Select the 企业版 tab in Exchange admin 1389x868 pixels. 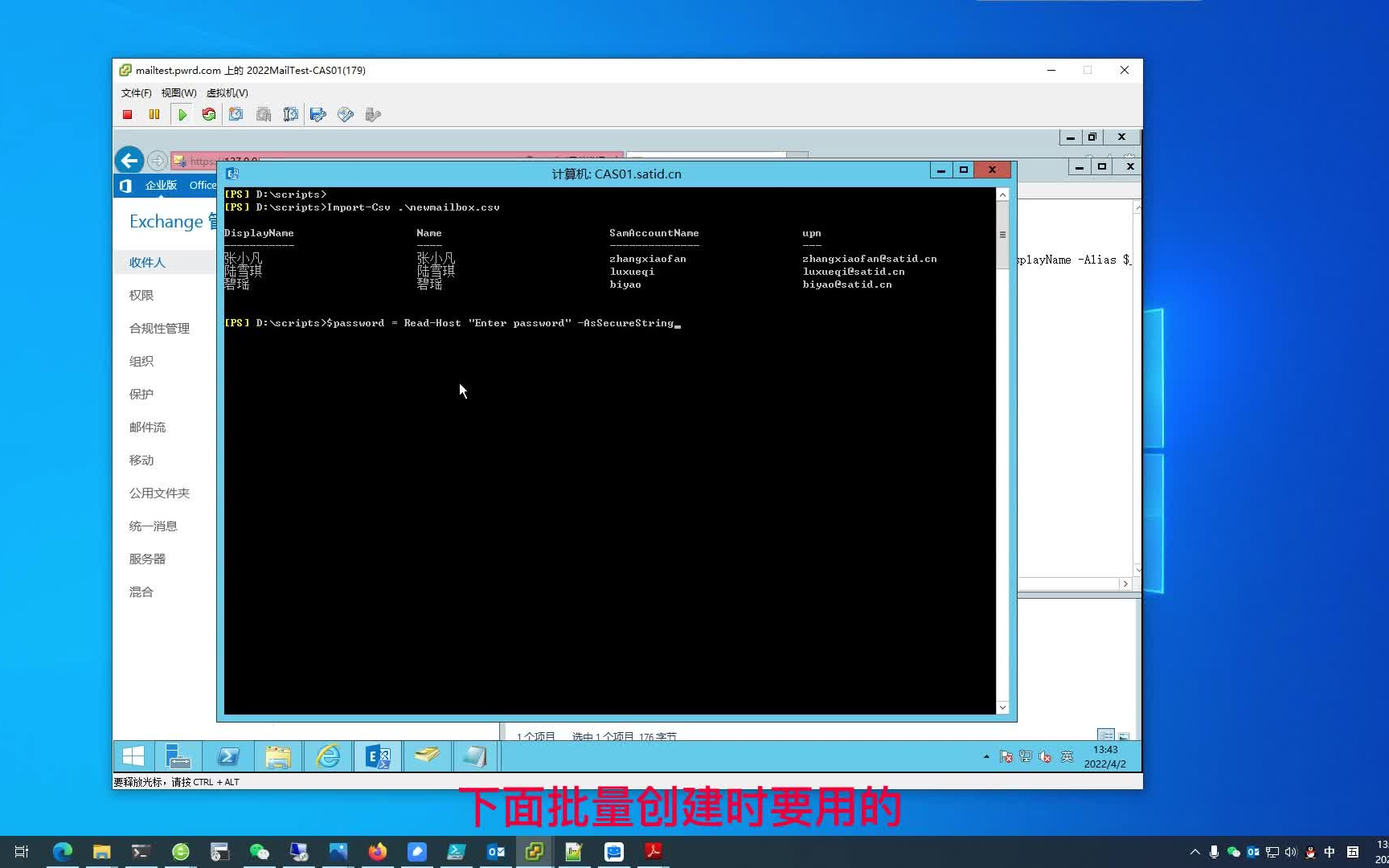click(161, 186)
